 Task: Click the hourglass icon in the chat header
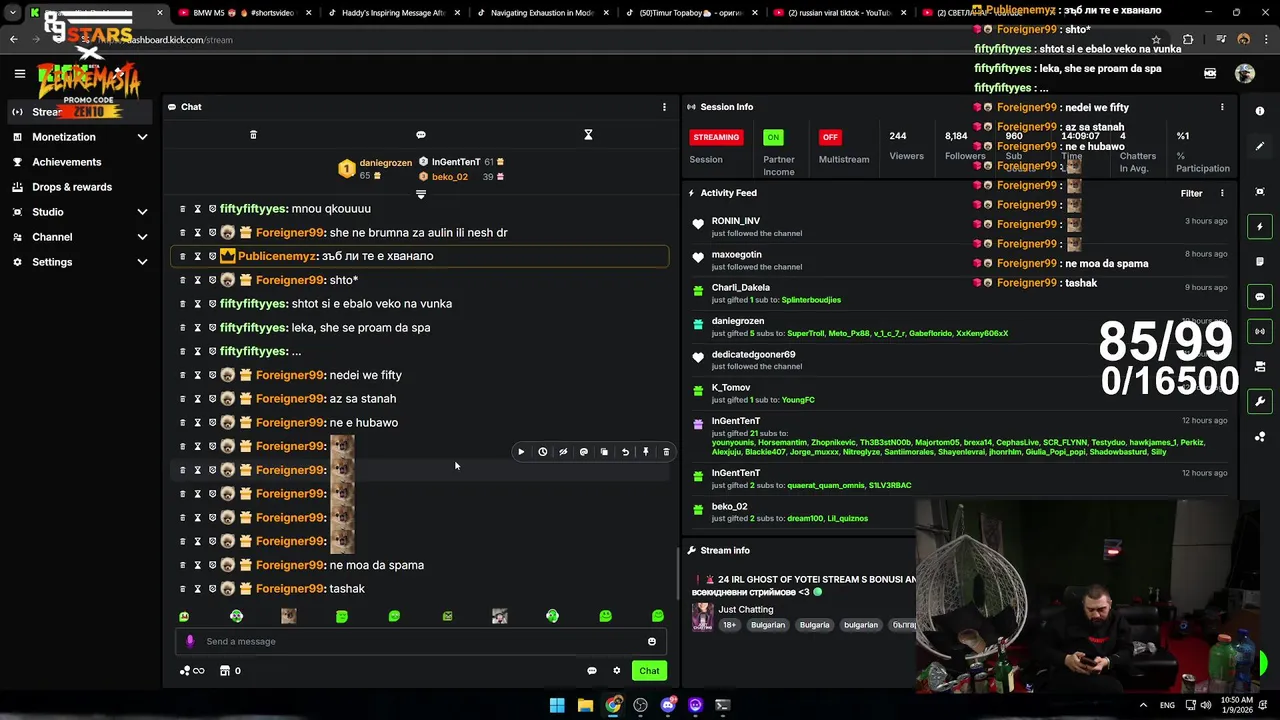coord(588,135)
